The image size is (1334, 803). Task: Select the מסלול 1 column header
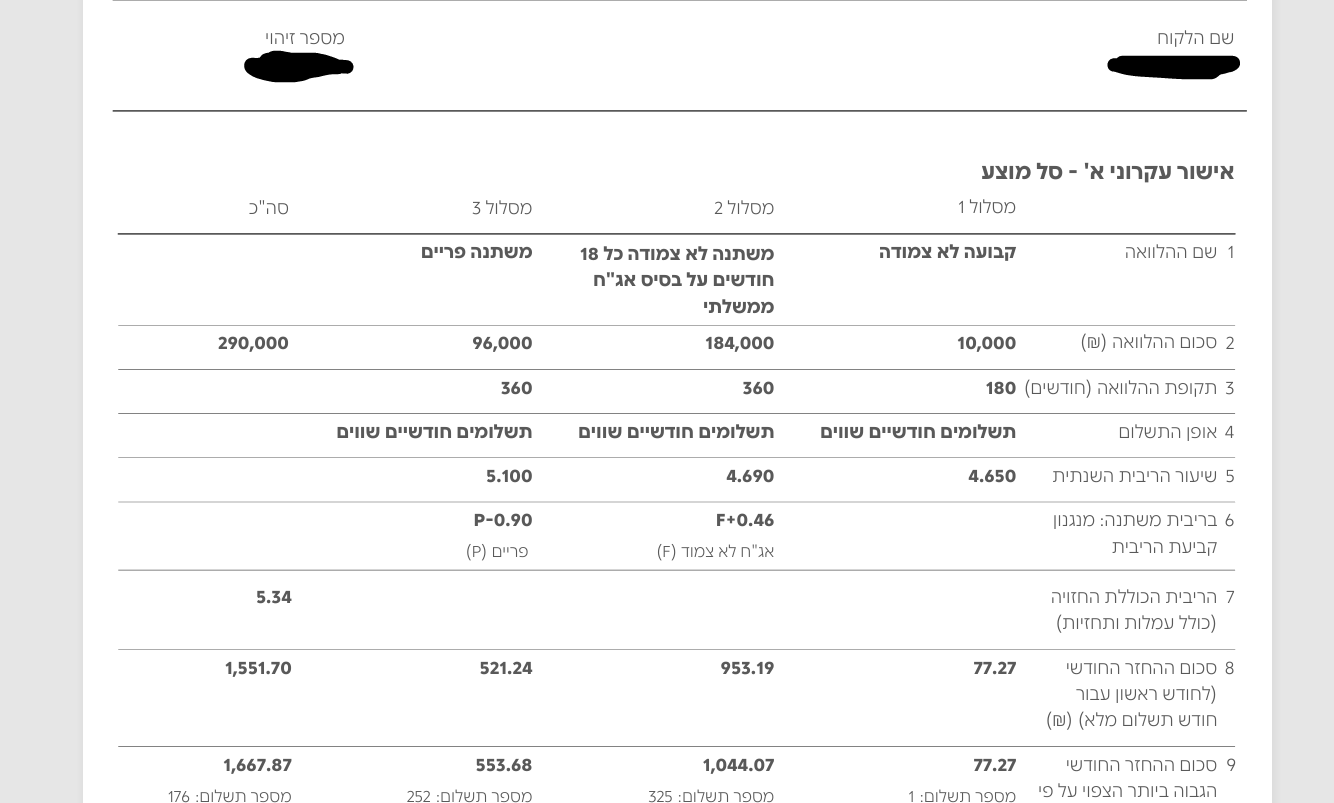(986, 207)
